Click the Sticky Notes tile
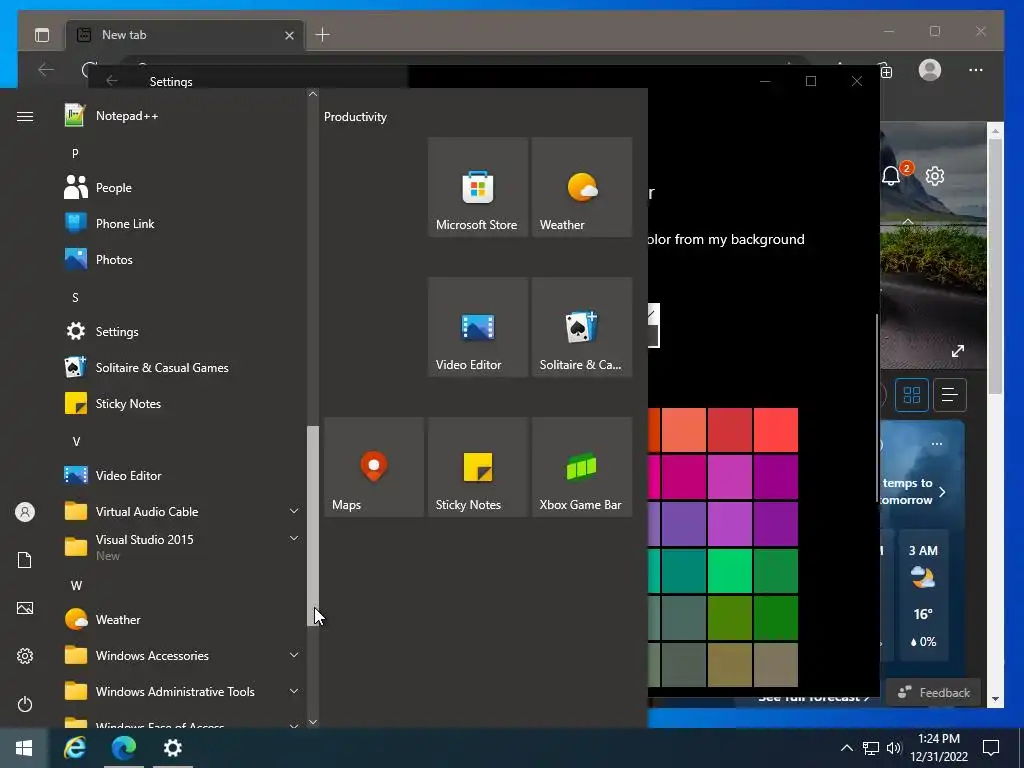 (x=477, y=467)
